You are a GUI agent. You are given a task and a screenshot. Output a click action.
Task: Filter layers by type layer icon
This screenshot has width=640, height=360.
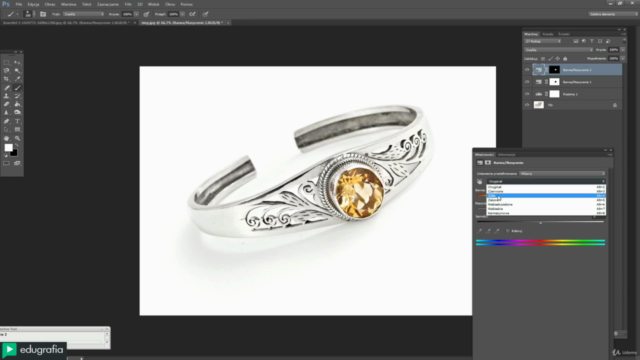point(592,41)
